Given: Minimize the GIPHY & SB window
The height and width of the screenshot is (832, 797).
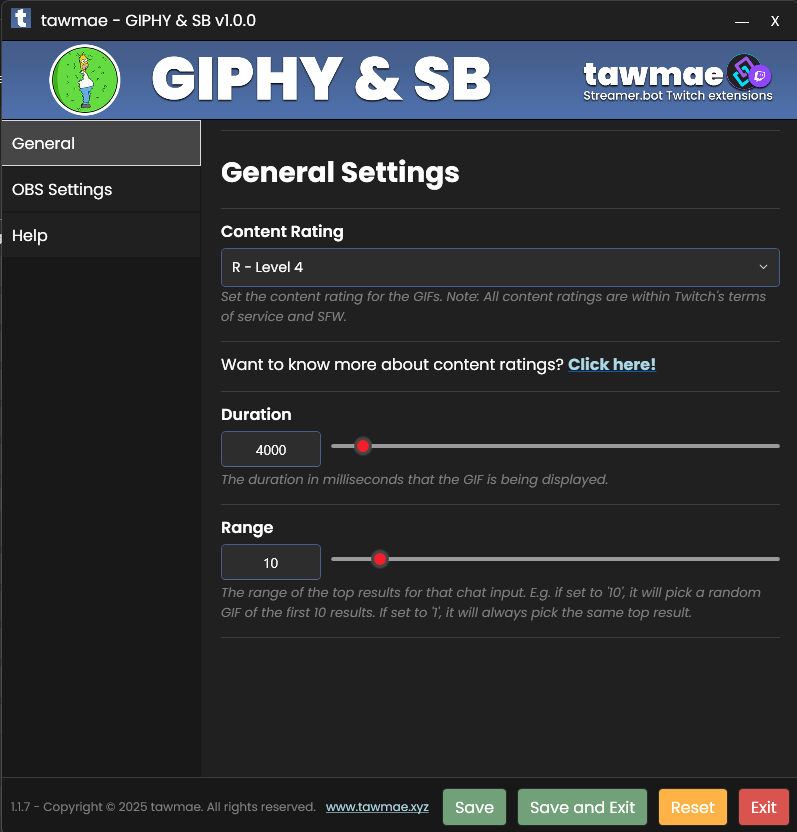Looking at the screenshot, I should [x=741, y=21].
